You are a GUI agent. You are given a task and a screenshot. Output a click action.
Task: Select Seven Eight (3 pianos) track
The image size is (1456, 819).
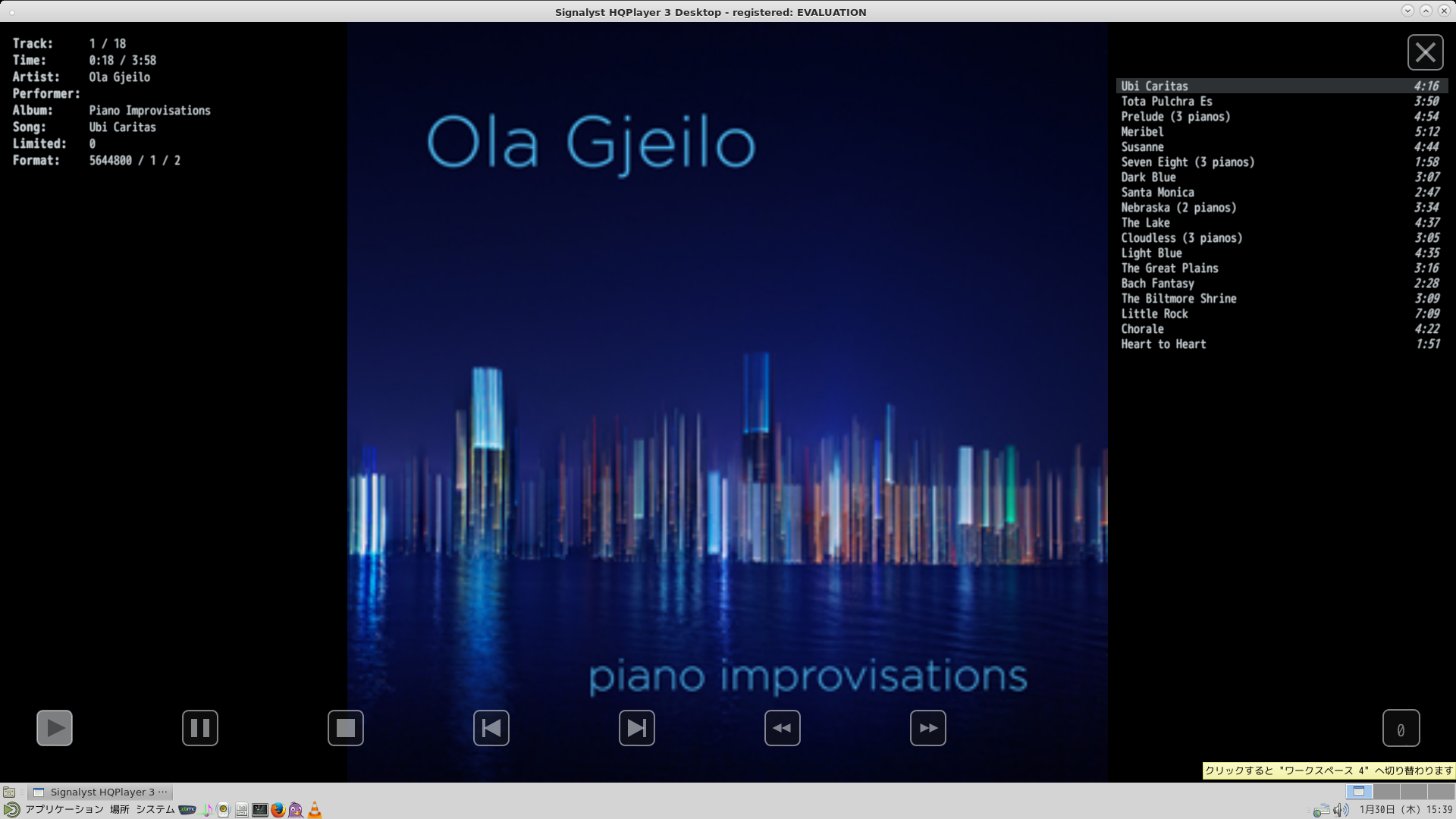[1282, 162]
